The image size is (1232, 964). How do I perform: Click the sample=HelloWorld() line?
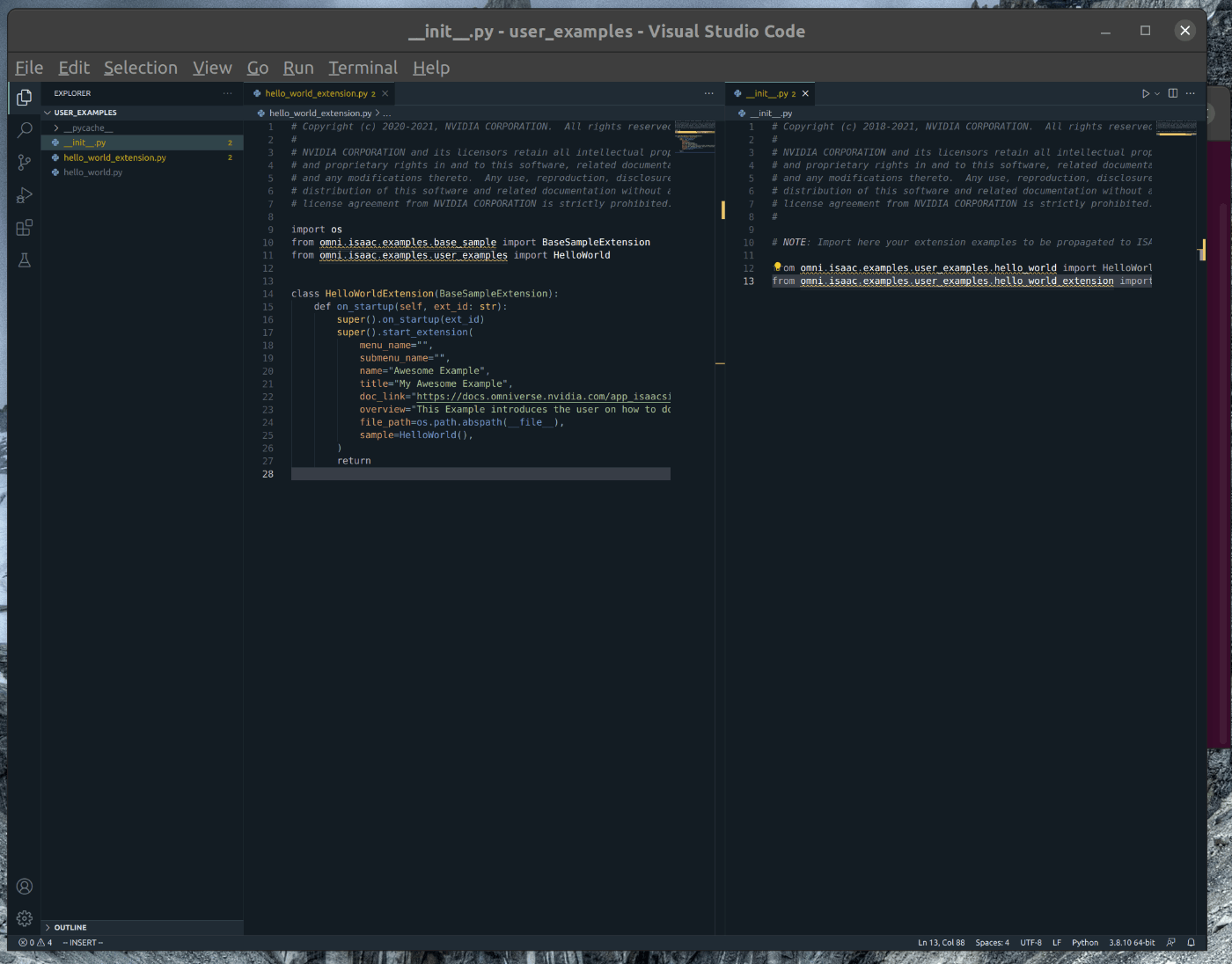tap(416, 435)
